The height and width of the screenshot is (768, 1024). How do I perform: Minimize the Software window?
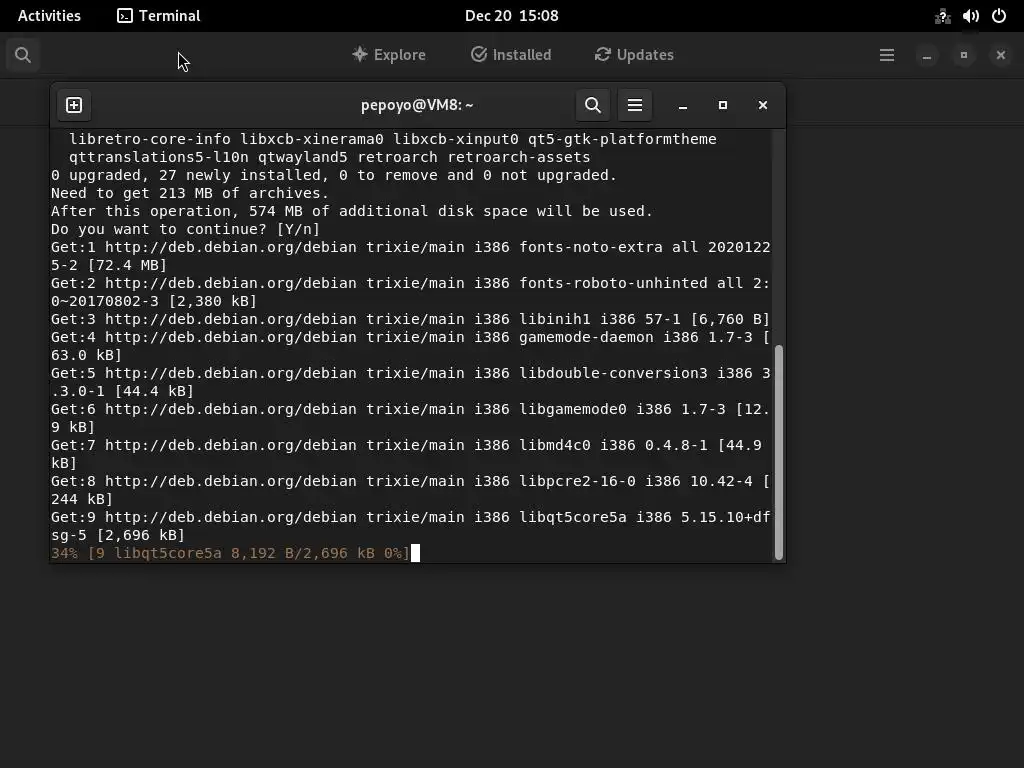click(926, 56)
